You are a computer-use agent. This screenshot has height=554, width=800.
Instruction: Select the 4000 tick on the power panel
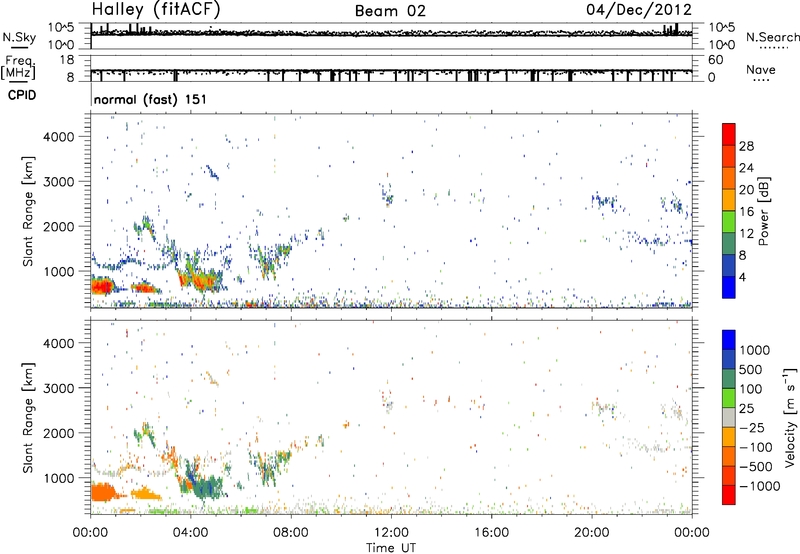coord(58,137)
